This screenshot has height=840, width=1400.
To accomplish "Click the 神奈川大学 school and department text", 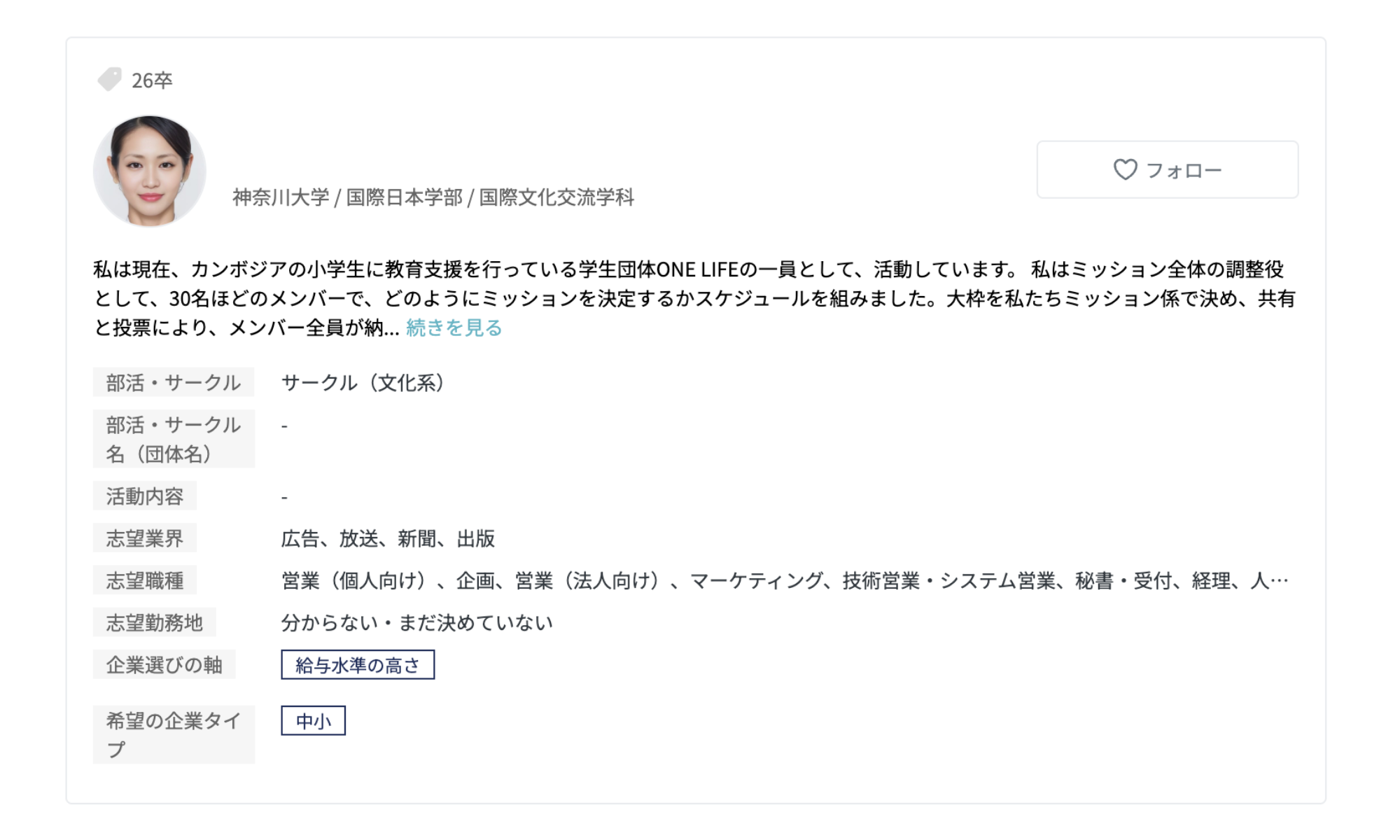I will (x=433, y=197).
